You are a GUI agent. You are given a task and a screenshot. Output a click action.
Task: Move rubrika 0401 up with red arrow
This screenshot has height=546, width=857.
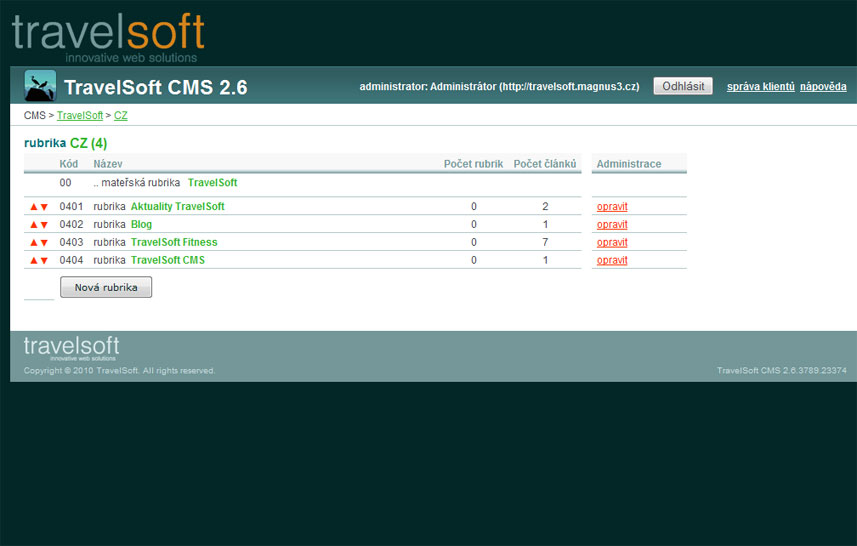34,207
